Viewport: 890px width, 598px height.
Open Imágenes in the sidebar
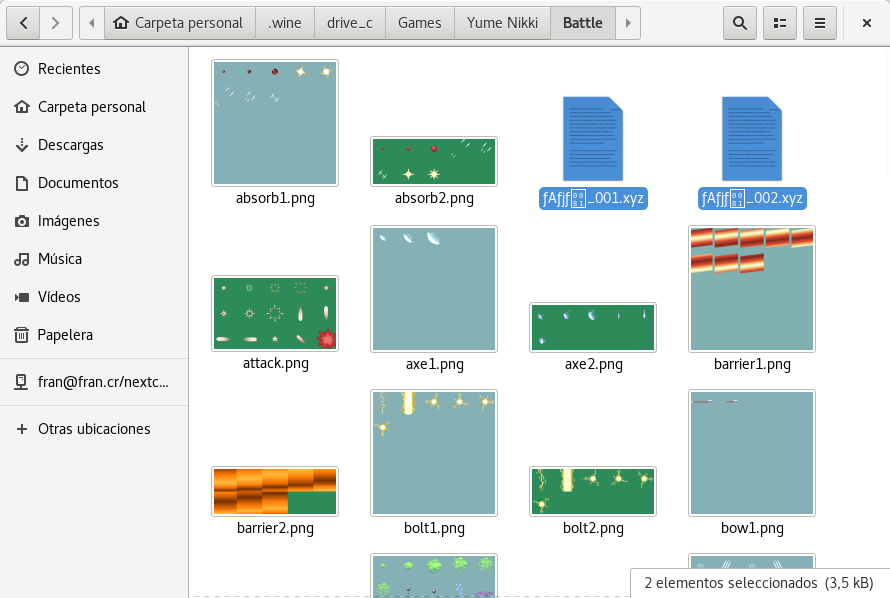coord(94,221)
